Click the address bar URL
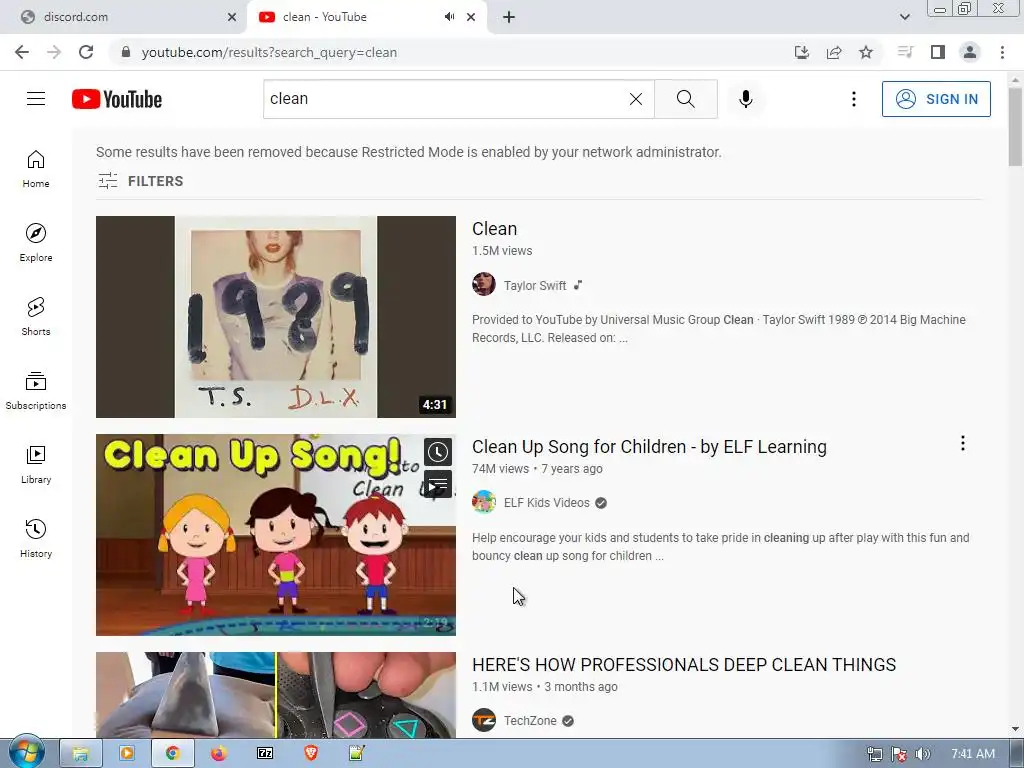 [269, 52]
